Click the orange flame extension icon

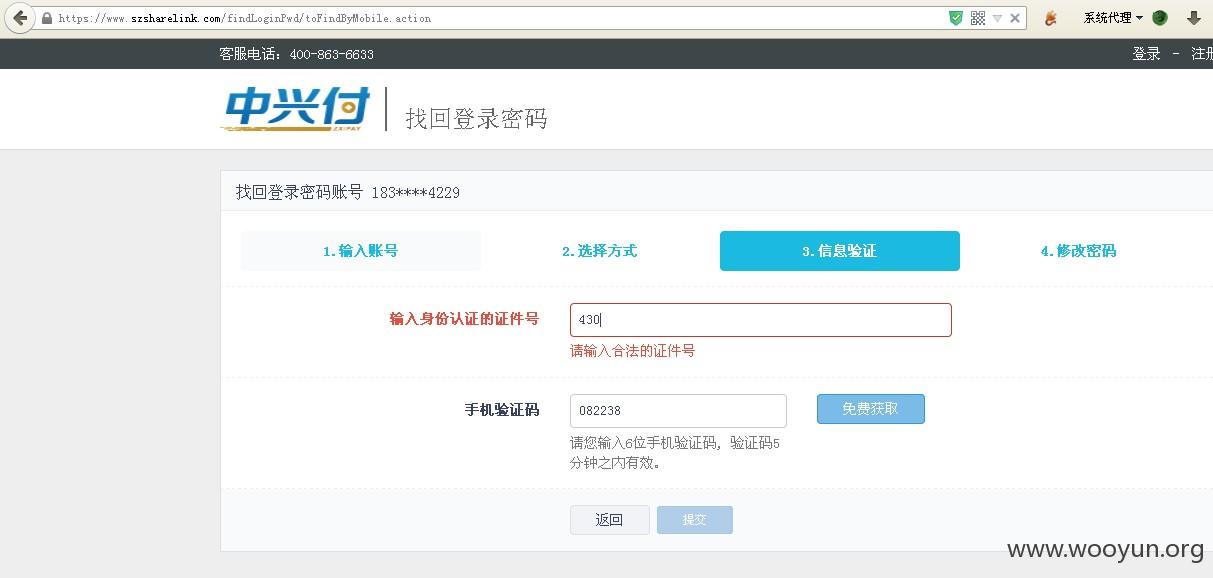point(1050,18)
